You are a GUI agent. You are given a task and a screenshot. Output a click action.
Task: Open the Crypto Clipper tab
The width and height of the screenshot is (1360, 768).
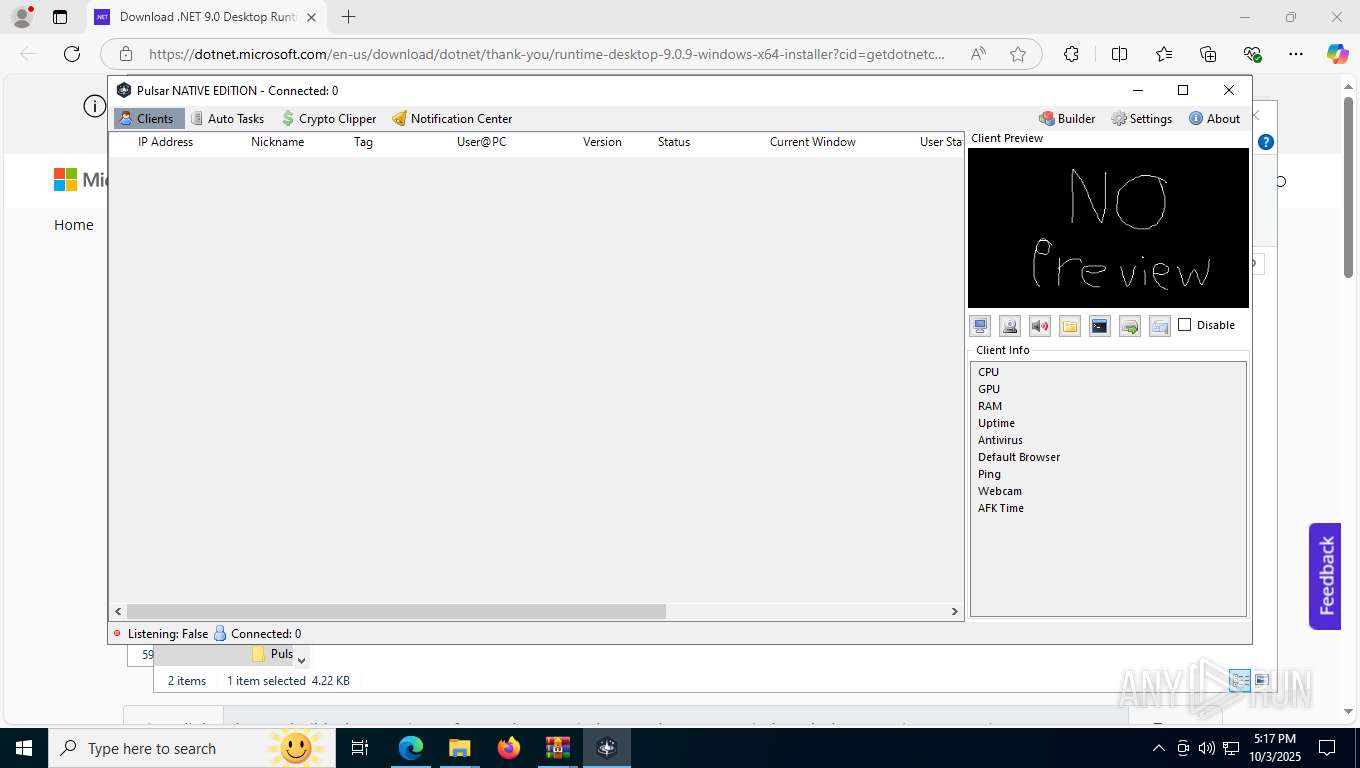(329, 118)
